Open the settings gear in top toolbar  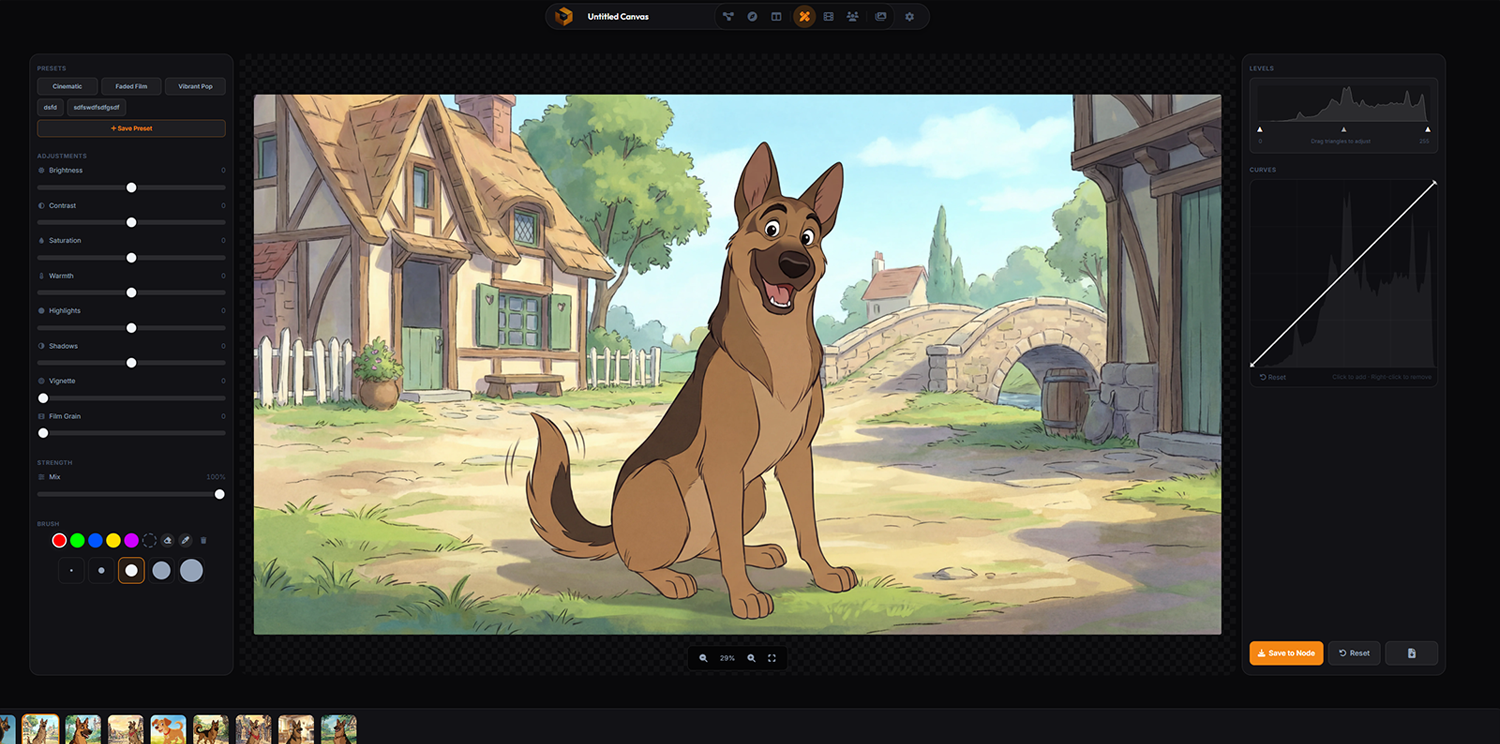(x=909, y=16)
